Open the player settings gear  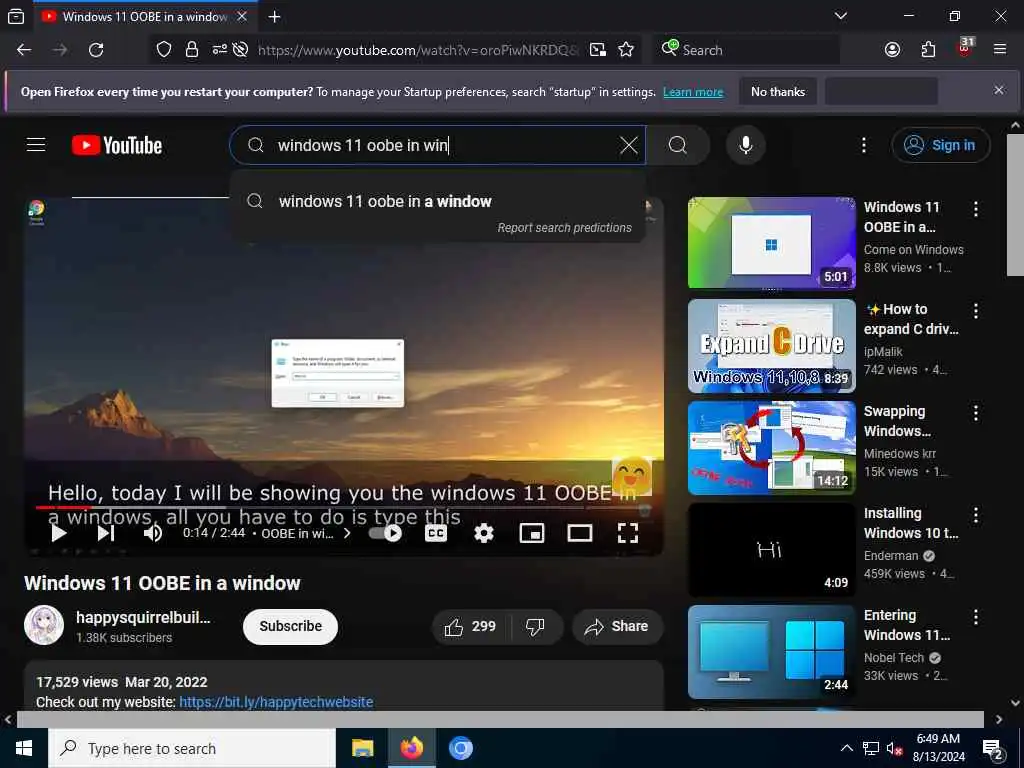point(483,533)
